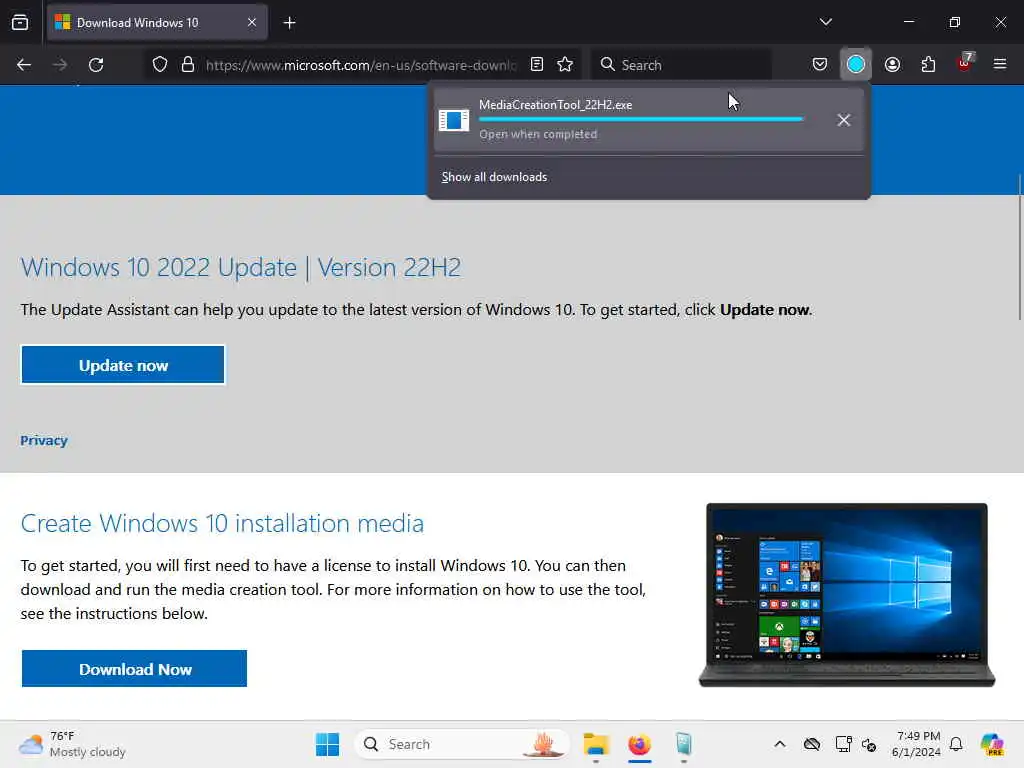Open Firefox account menu

click(x=892, y=64)
